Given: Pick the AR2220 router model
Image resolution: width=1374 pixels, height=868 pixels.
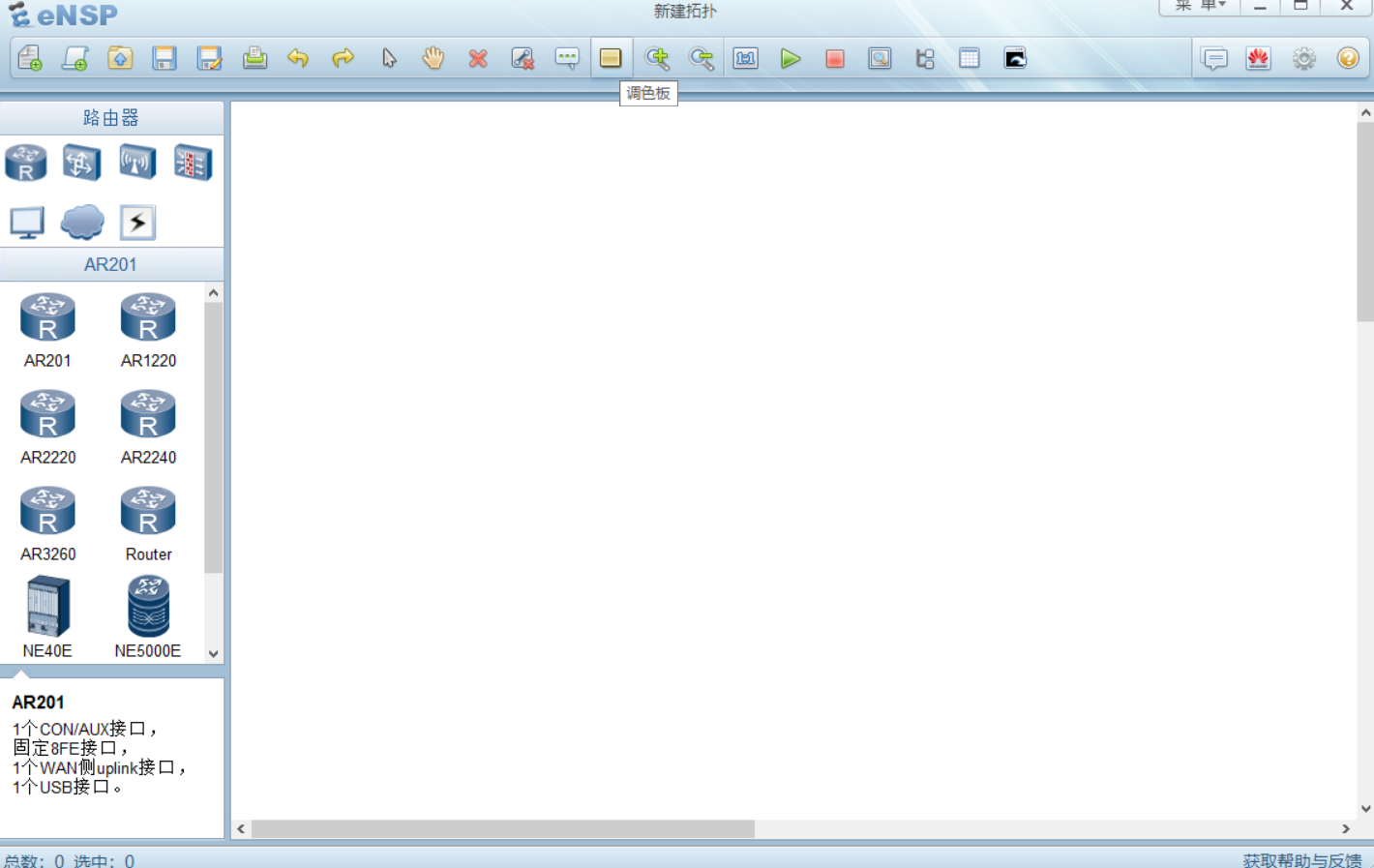Looking at the screenshot, I should click(x=47, y=428).
